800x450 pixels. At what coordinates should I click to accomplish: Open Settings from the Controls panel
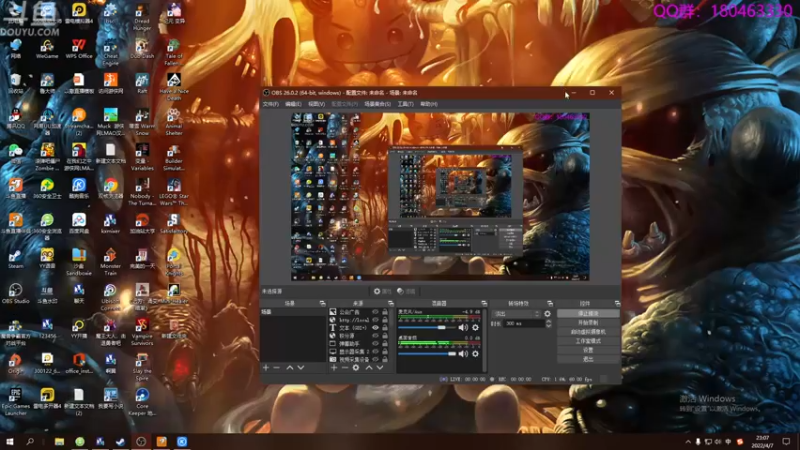(588, 350)
